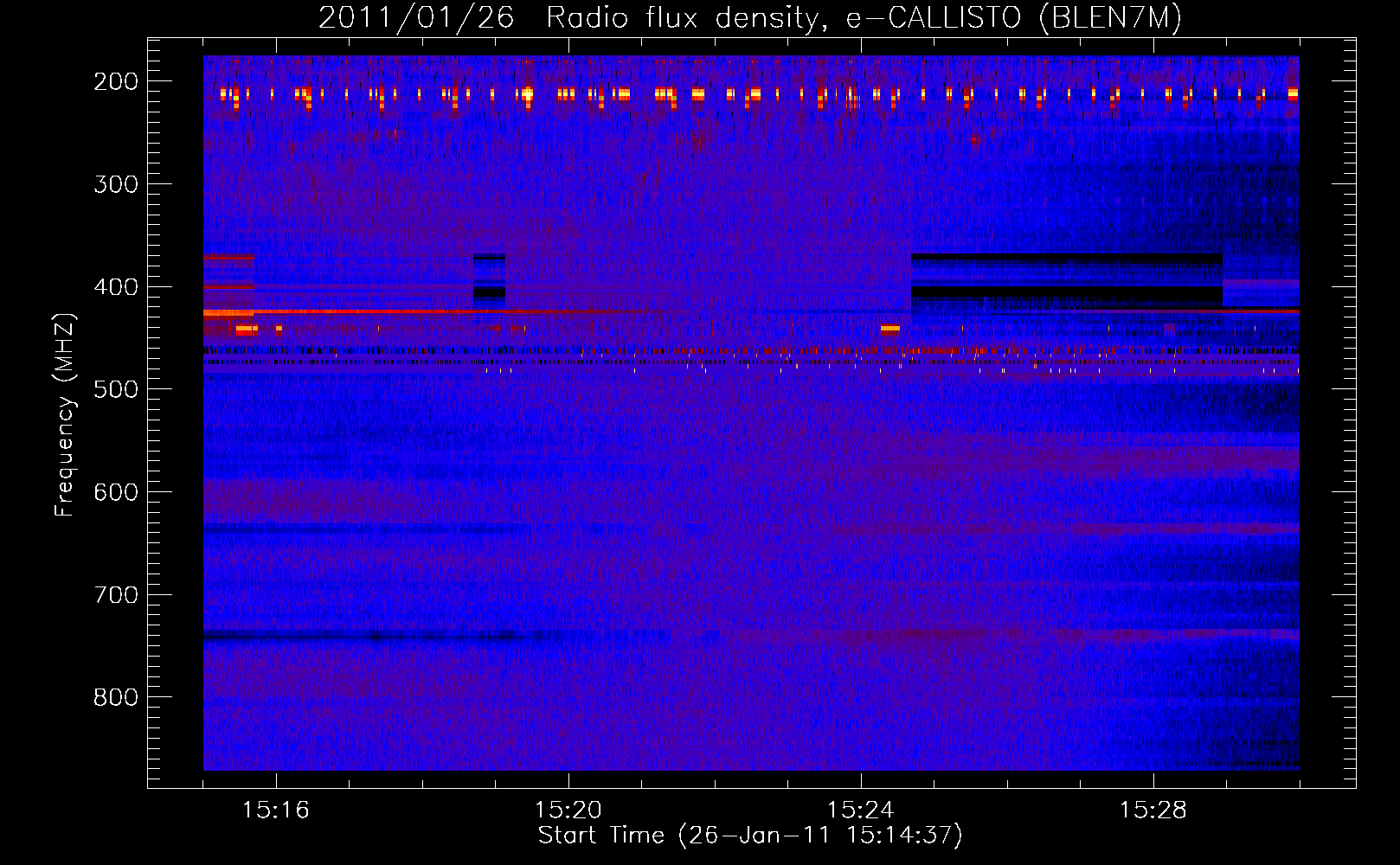Click the 15:24 time tick label
The image size is (1400, 865).
pos(861,811)
